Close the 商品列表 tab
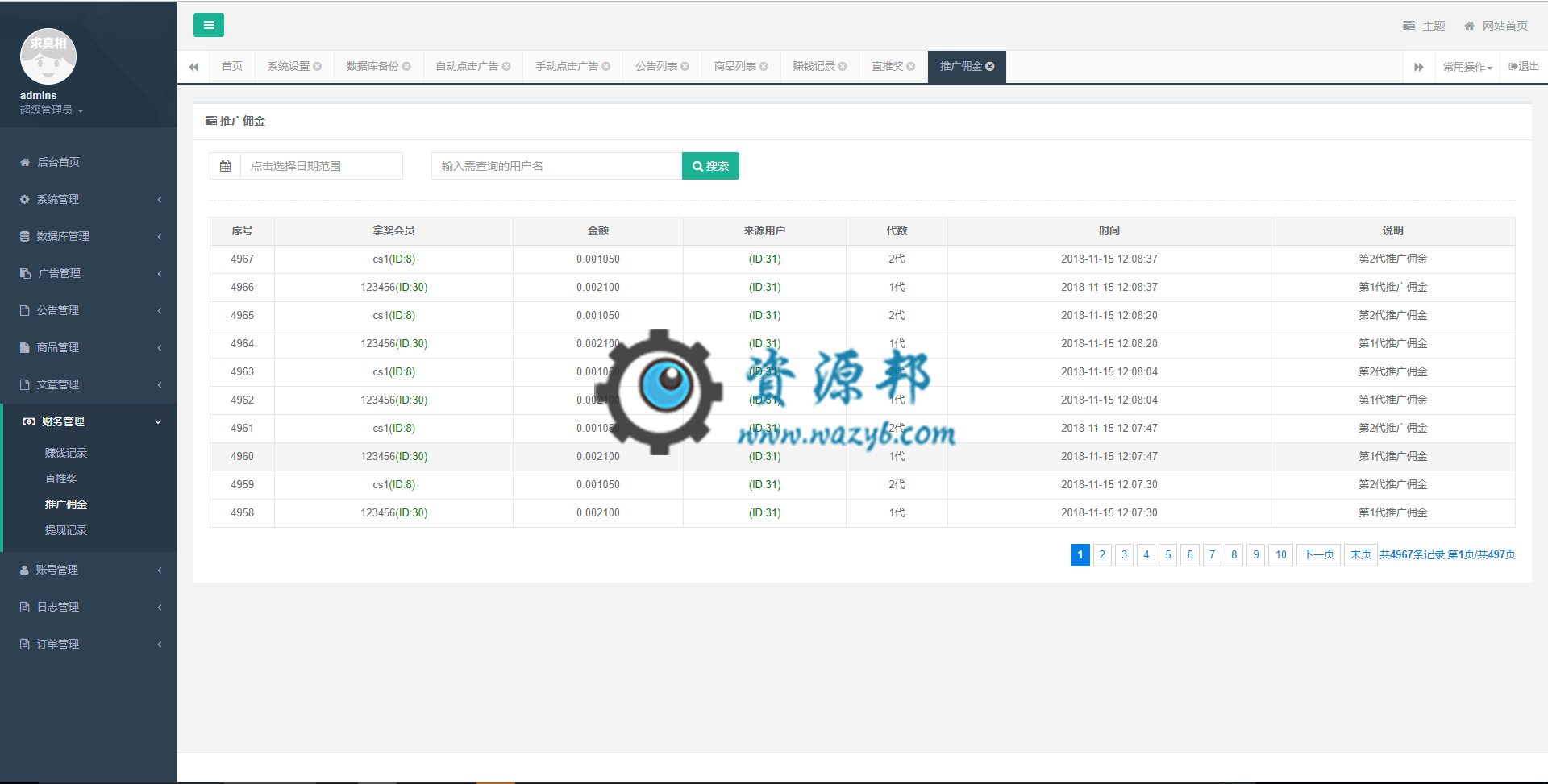This screenshot has width=1548, height=784. [x=764, y=66]
